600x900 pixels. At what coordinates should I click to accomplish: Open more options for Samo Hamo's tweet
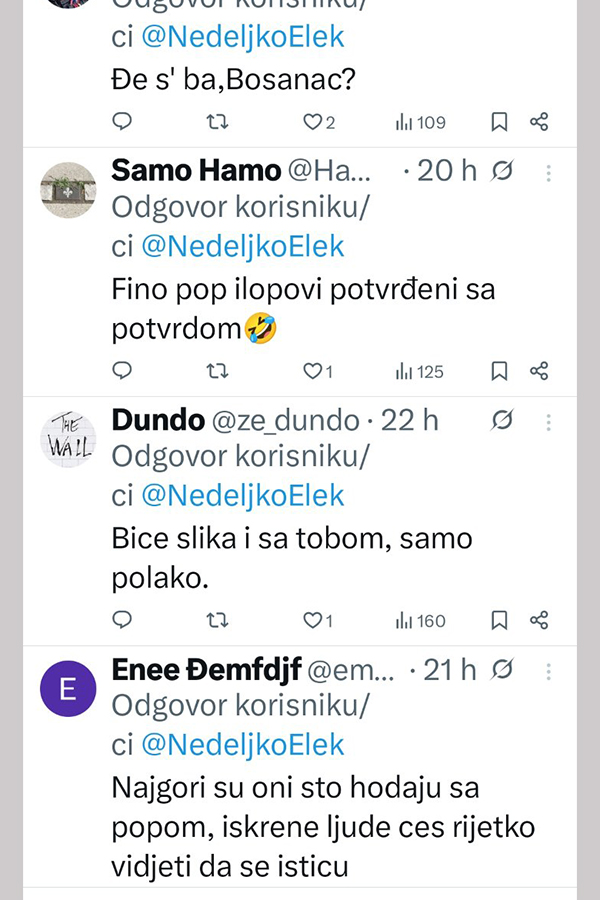(x=548, y=172)
